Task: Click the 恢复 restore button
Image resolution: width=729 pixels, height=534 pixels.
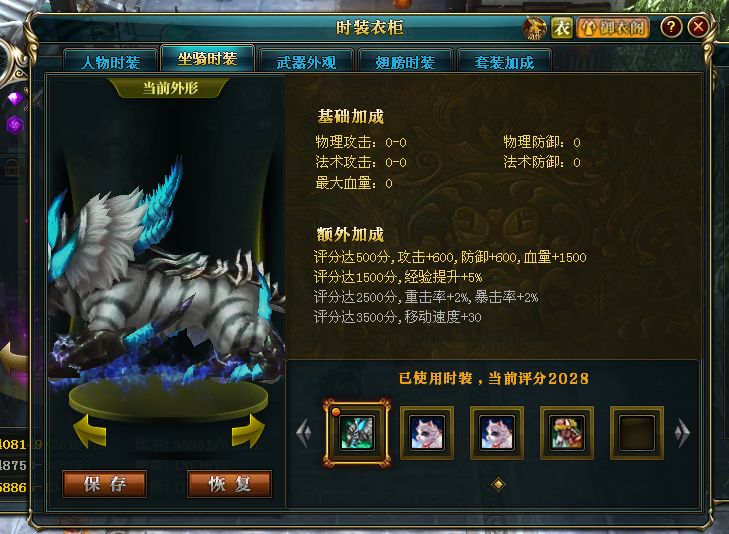Action: pos(229,484)
